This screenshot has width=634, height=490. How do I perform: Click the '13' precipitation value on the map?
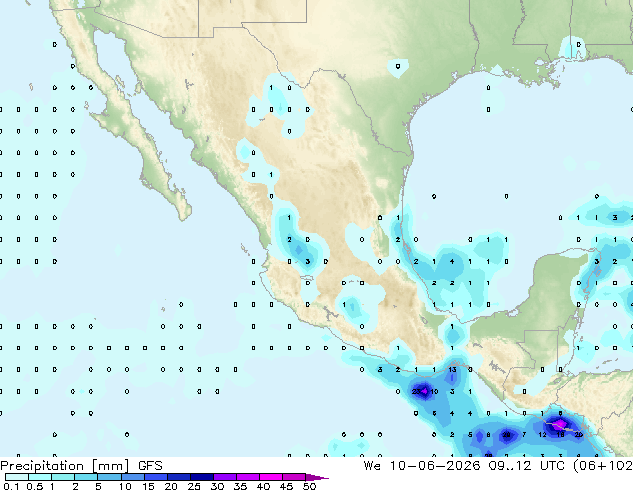pos(452,370)
